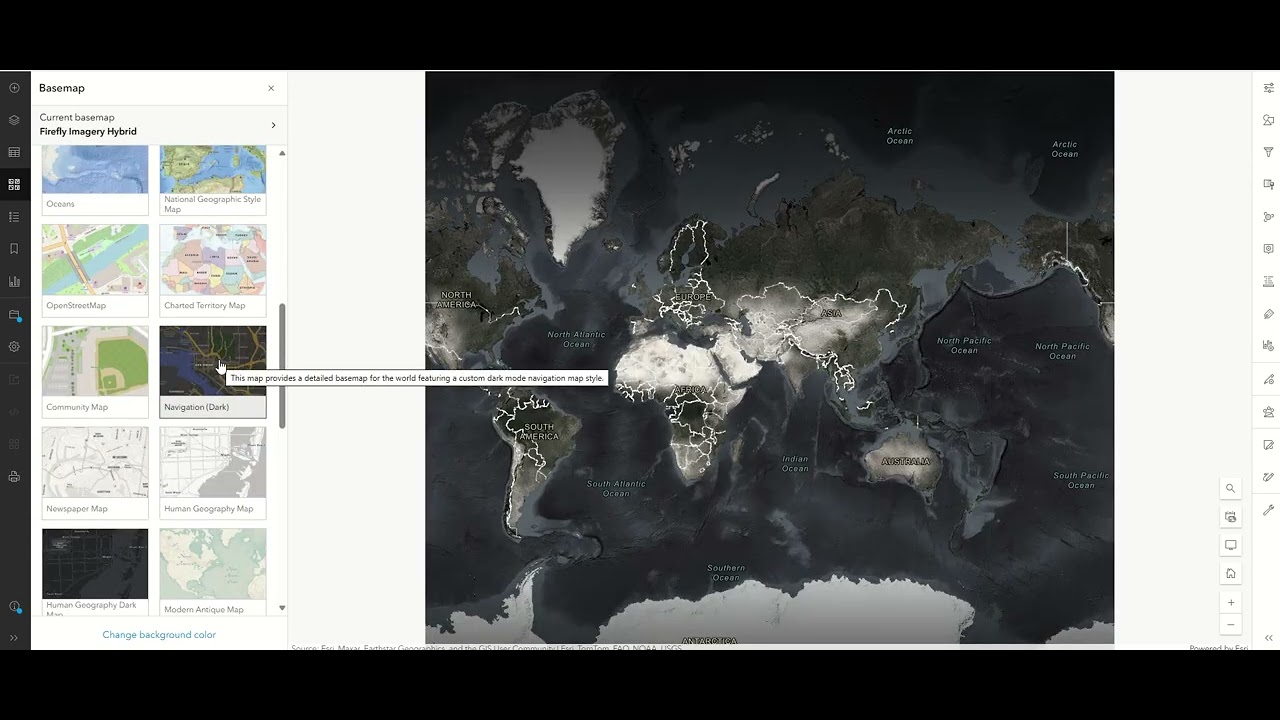The width and height of the screenshot is (1280, 720).
Task: Click the Print icon in left toolbar
Action: pos(14,477)
